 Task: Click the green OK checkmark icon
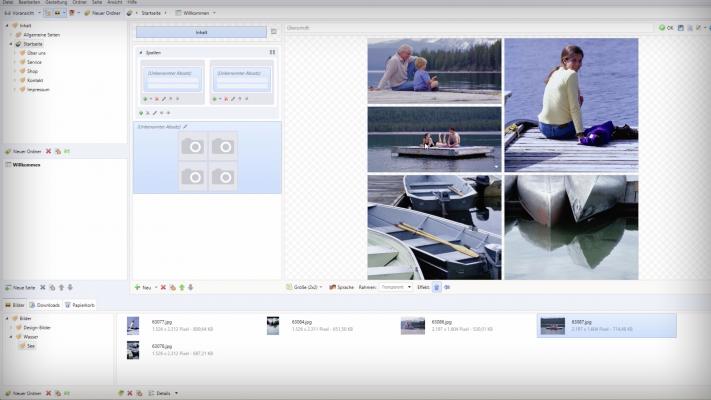(x=661, y=28)
